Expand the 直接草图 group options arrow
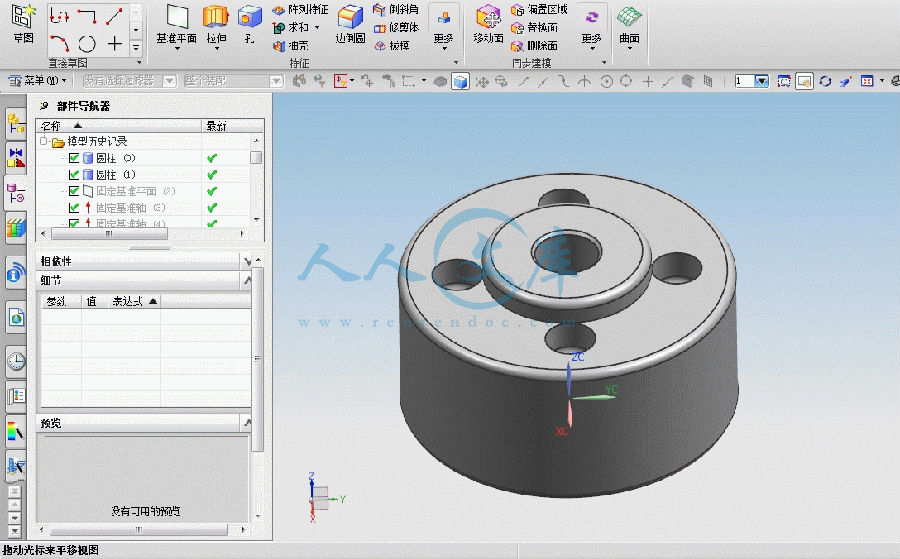This screenshot has width=900, height=559. tap(138, 63)
